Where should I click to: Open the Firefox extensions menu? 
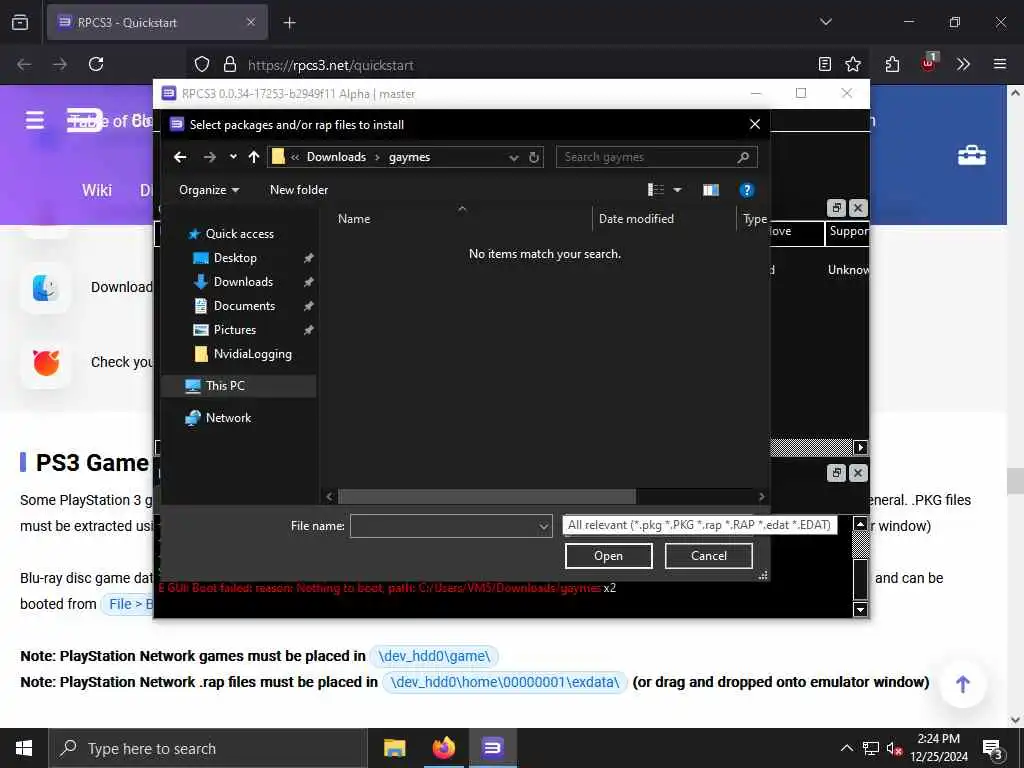pyautogui.click(x=892, y=64)
